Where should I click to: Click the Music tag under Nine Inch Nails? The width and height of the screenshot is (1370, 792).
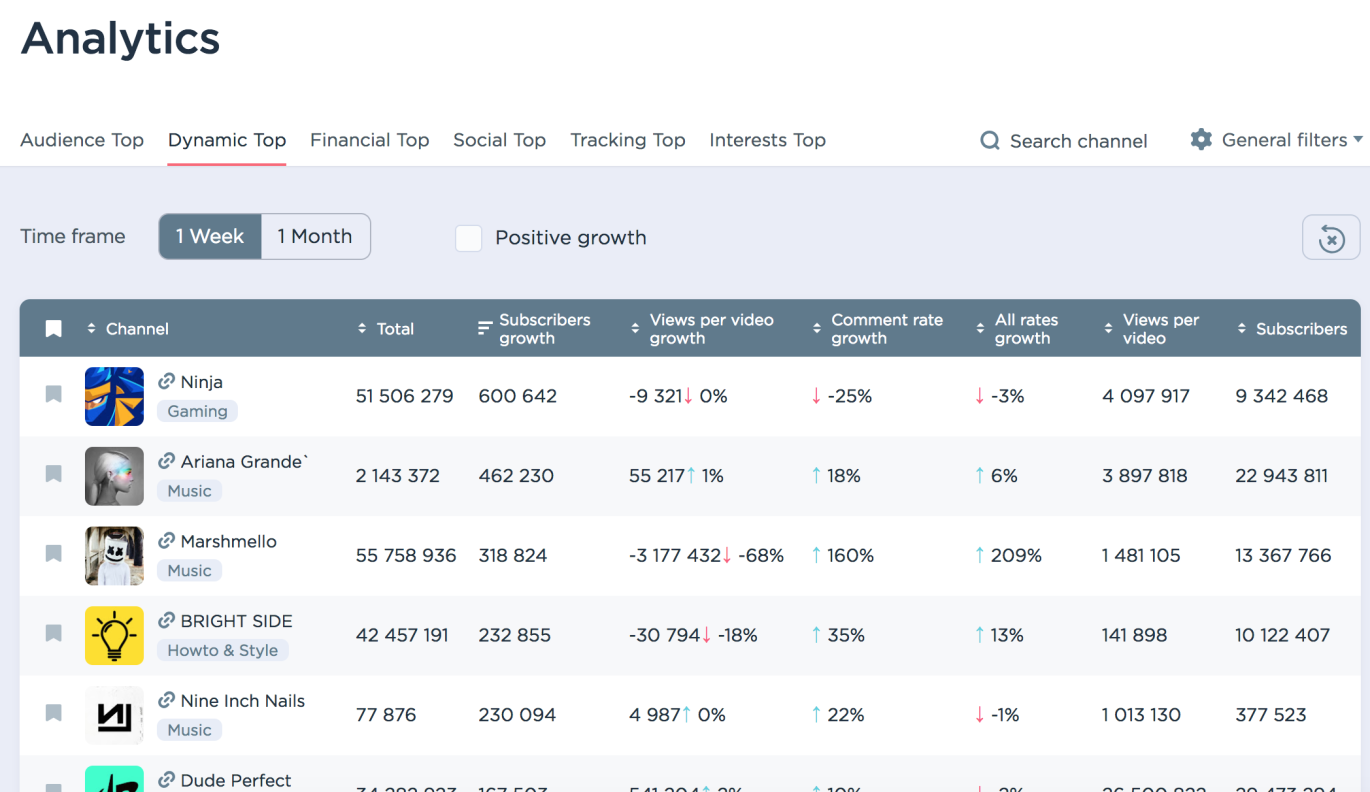[190, 730]
